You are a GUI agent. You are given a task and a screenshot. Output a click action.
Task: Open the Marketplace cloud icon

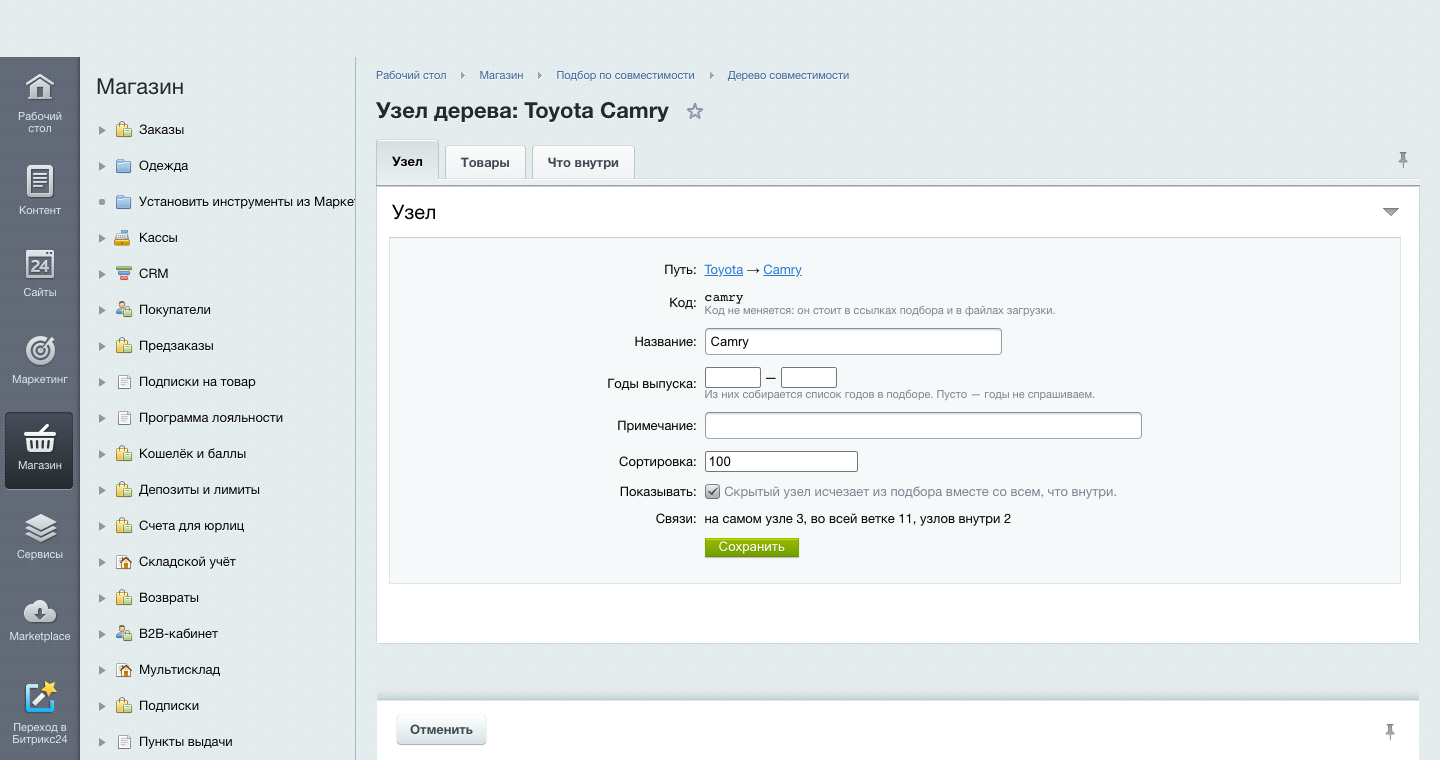point(40,611)
